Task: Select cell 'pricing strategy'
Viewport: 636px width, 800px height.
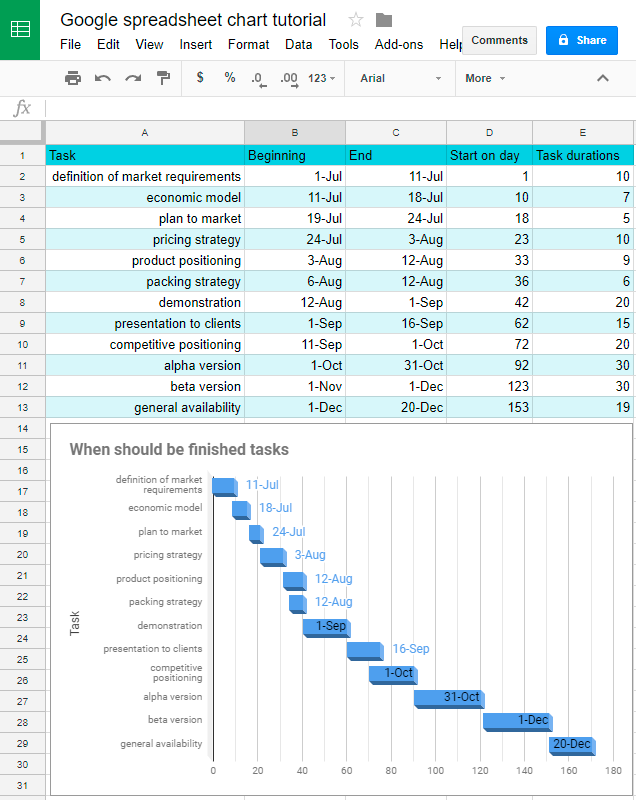Action: [145, 239]
